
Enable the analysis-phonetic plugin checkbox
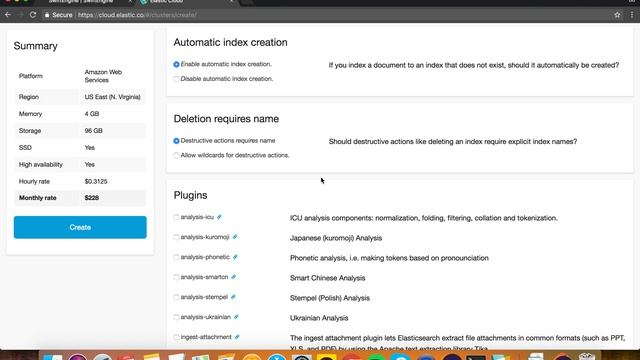[x=176, y=257]
